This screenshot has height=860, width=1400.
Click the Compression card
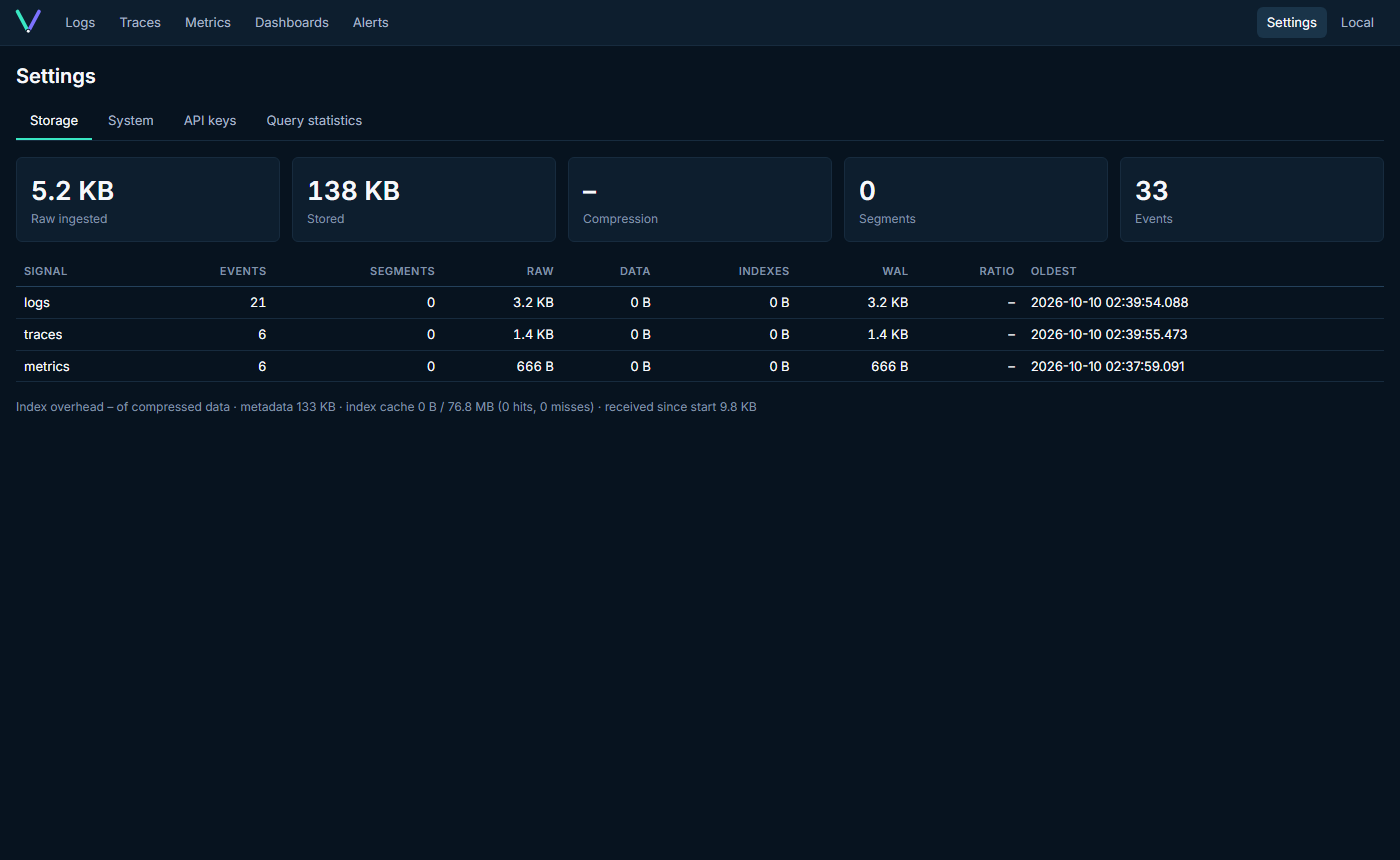click(700, 199)
